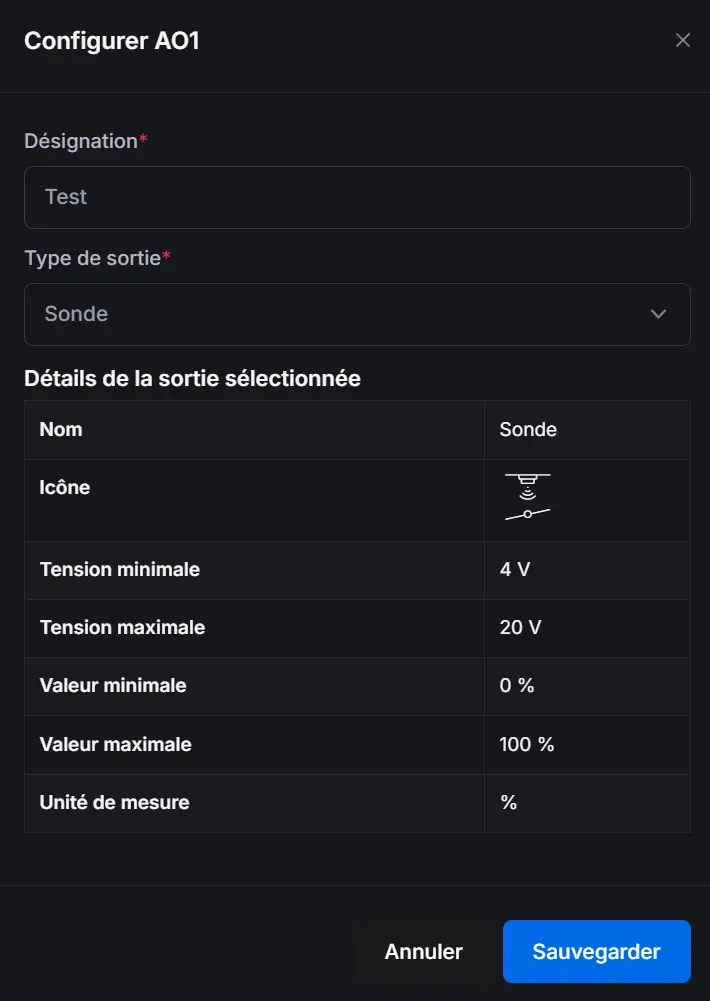Click the 'Sonde' value next to Nom
710x1001 pixels.
click(528, 429)
